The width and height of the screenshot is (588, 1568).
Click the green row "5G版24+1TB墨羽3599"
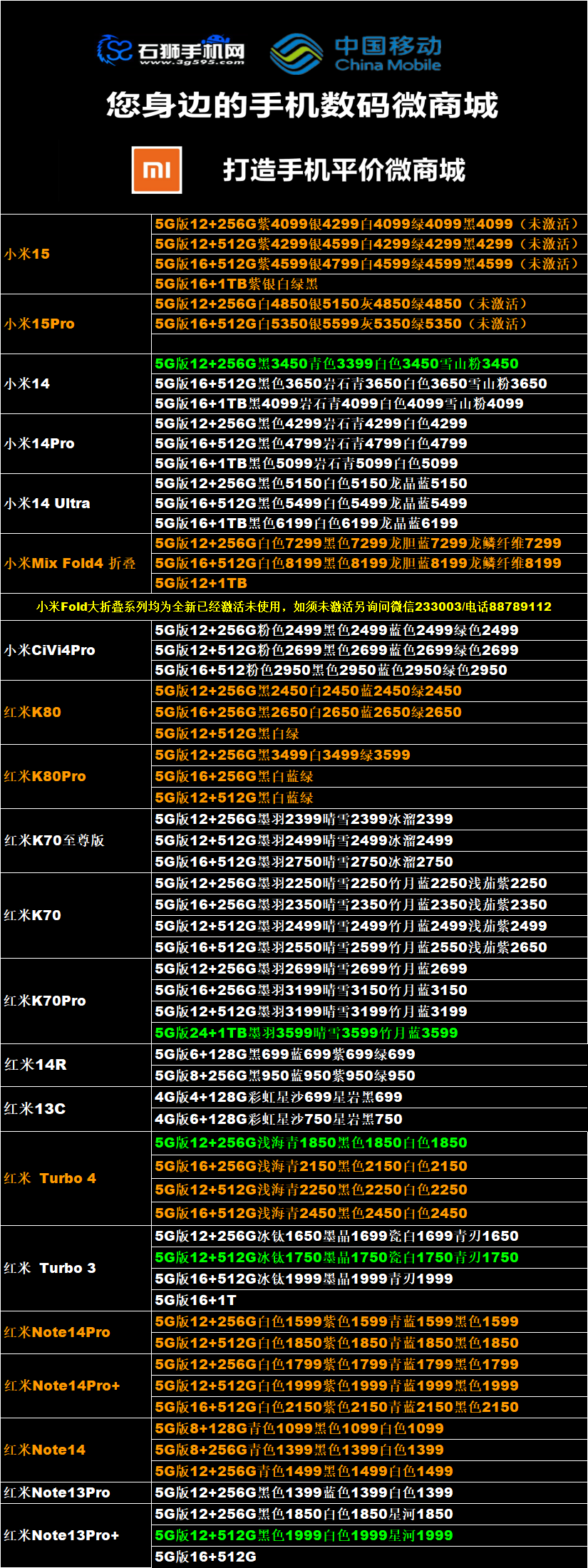(369, 1033)
